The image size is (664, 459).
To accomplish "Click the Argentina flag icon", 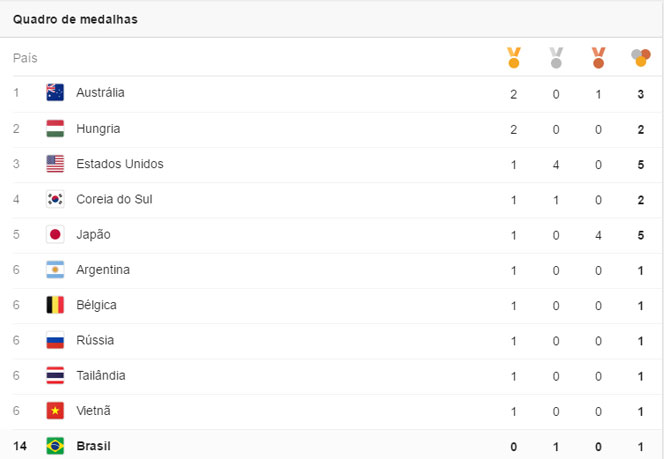I will coord(55,270).
